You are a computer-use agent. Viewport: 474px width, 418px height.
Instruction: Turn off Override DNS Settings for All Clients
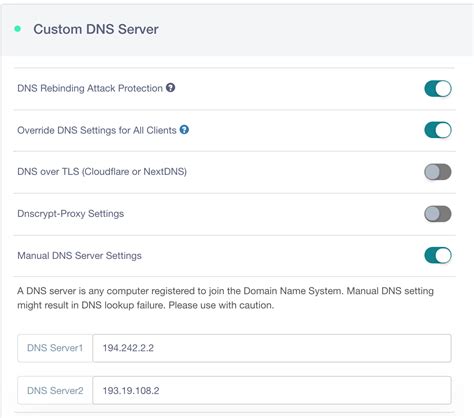tap(438, 130)
